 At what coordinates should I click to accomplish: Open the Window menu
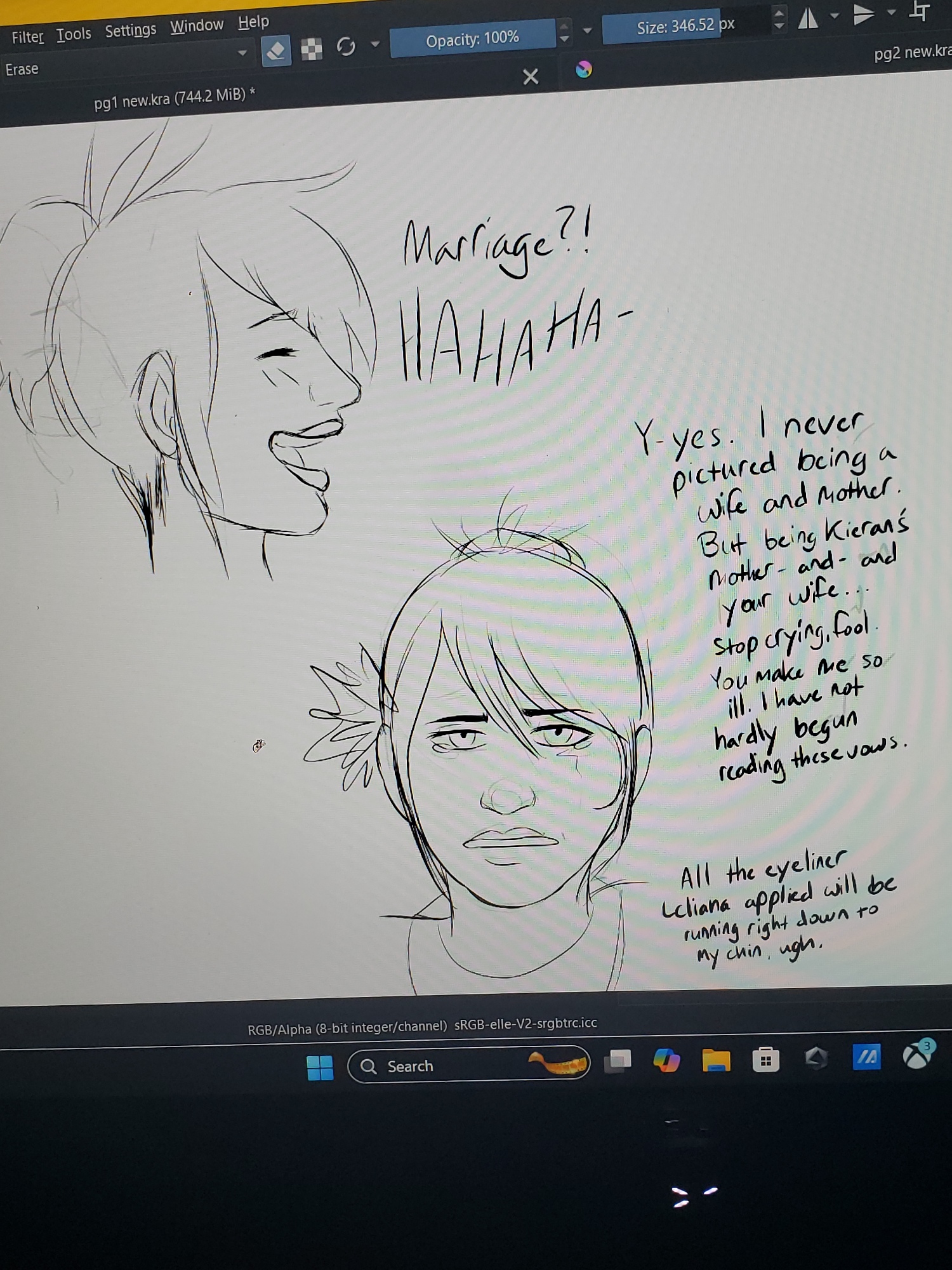pyautogui.click(x=197, y=25)
